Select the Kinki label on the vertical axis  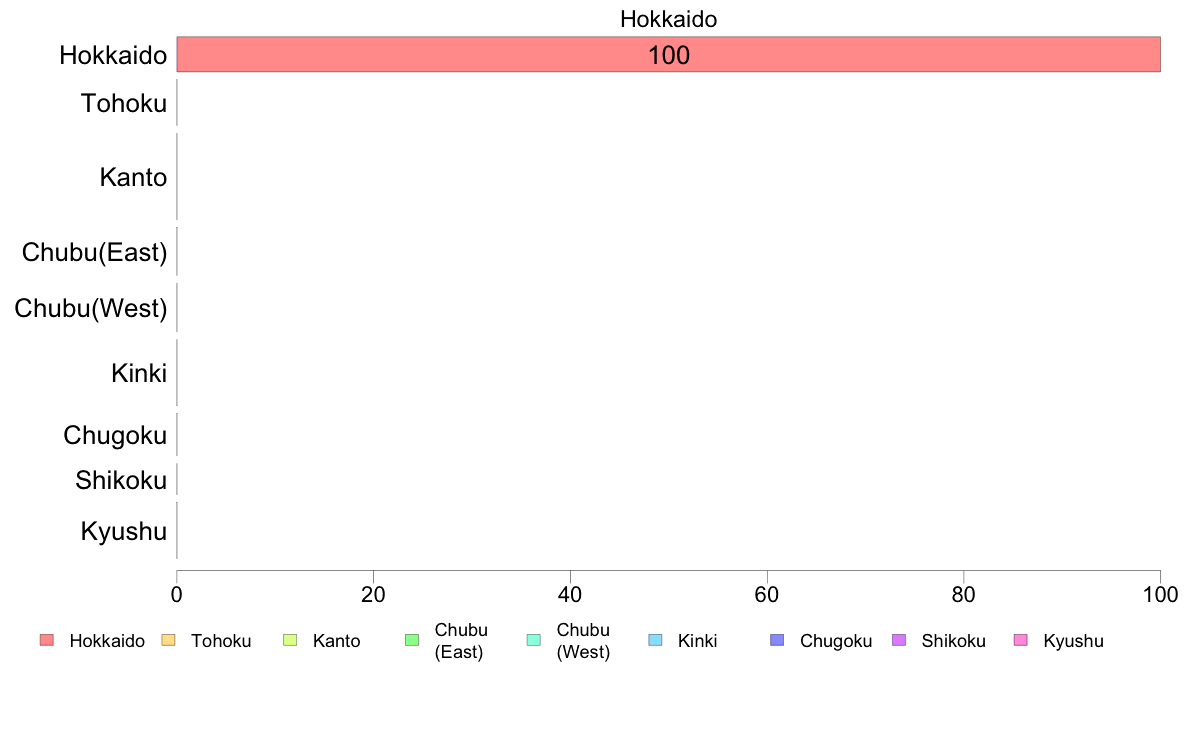(139, 374)
